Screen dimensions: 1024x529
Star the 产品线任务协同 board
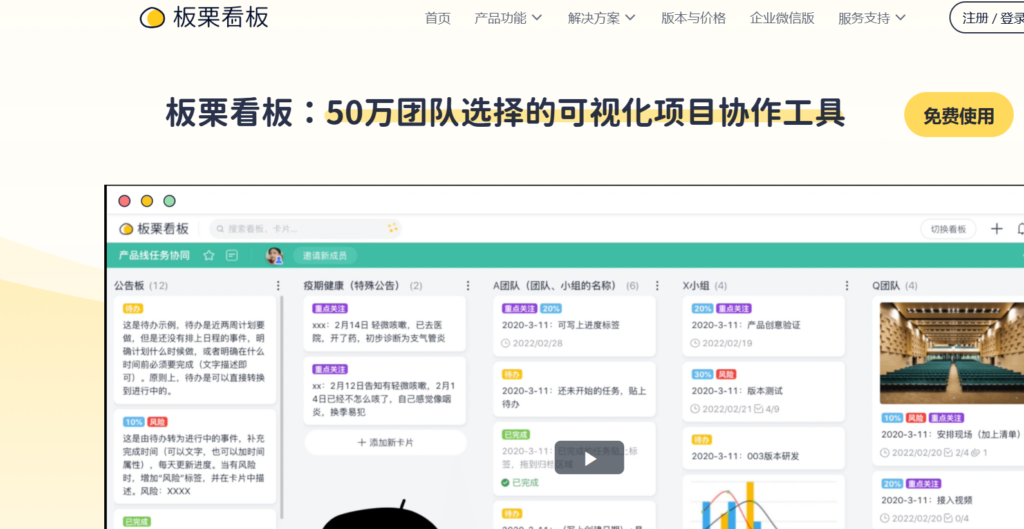(209, 256)
